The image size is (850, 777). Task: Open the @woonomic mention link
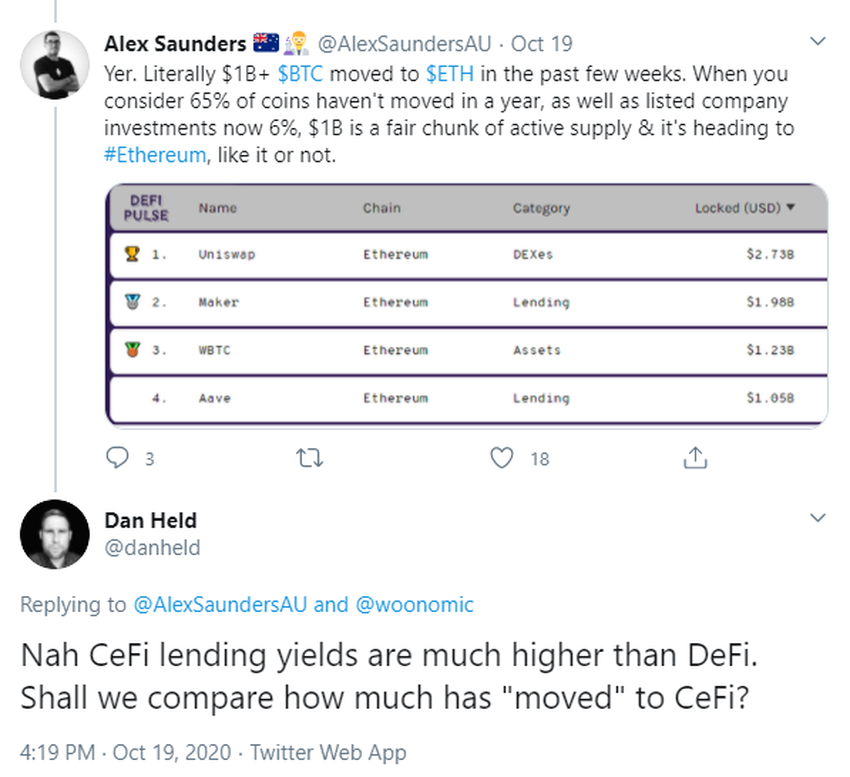pos(413,604)
